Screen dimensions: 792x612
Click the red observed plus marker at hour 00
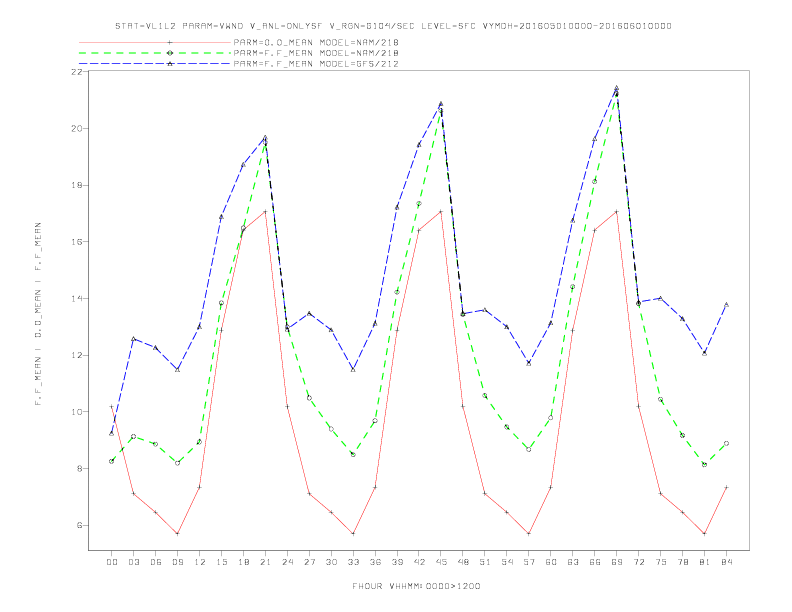pyautogui.click(x=112, y=406)
